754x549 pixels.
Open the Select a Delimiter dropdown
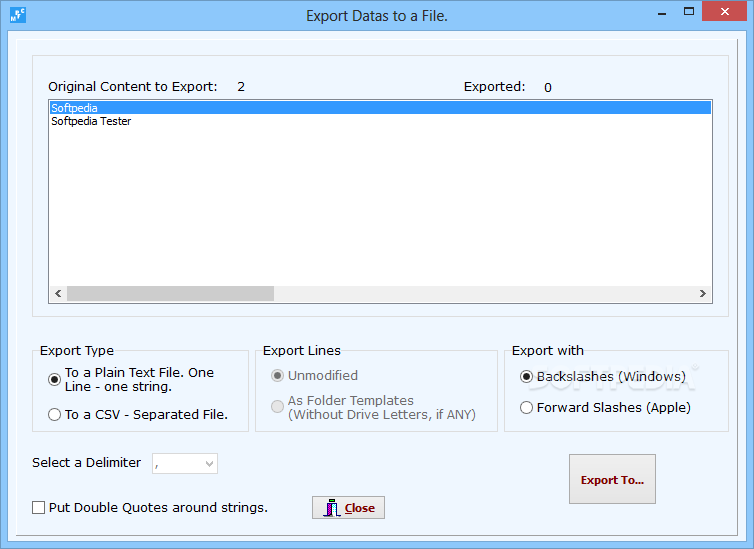[185, 463]
